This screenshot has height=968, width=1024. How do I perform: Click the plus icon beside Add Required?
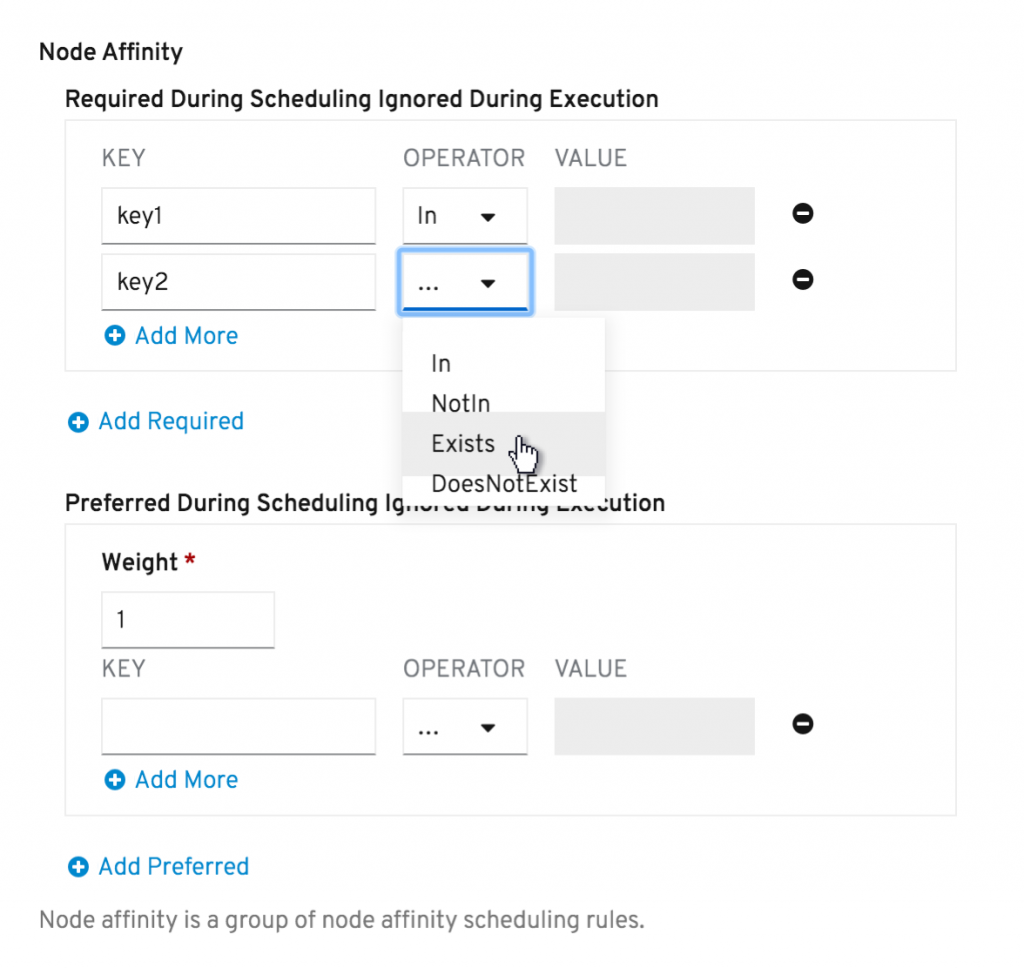point(78,422)
